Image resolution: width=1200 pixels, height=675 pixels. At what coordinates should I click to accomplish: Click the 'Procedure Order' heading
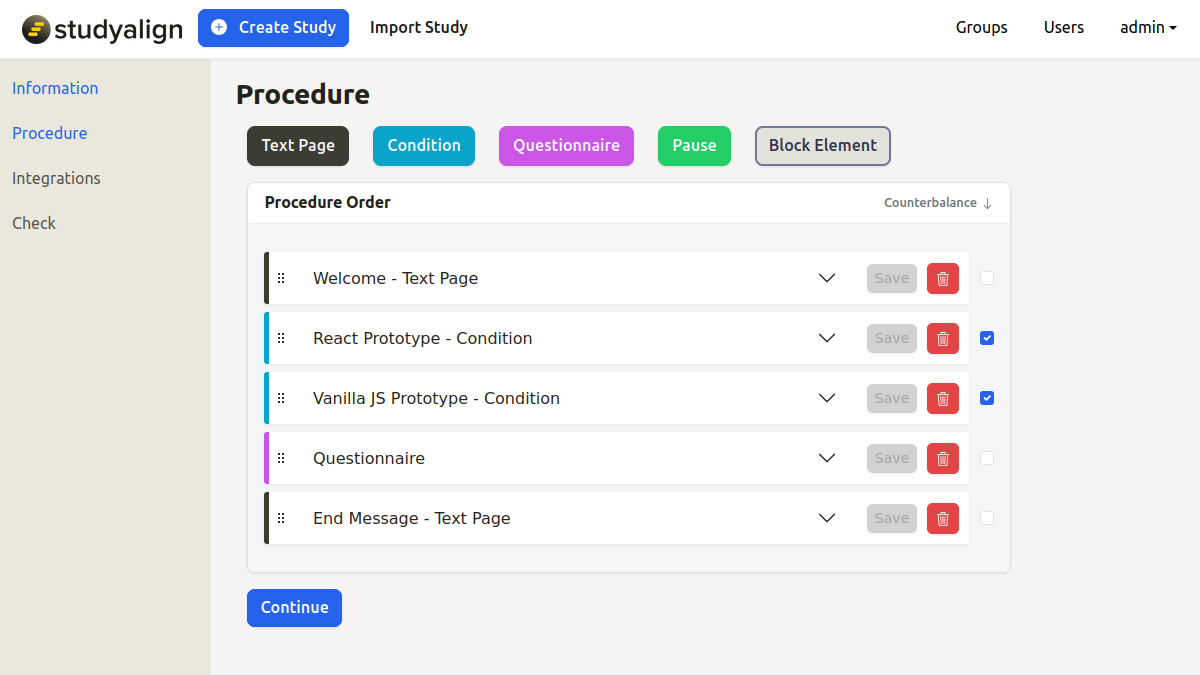pyautogui.click(x=328, y=202)
